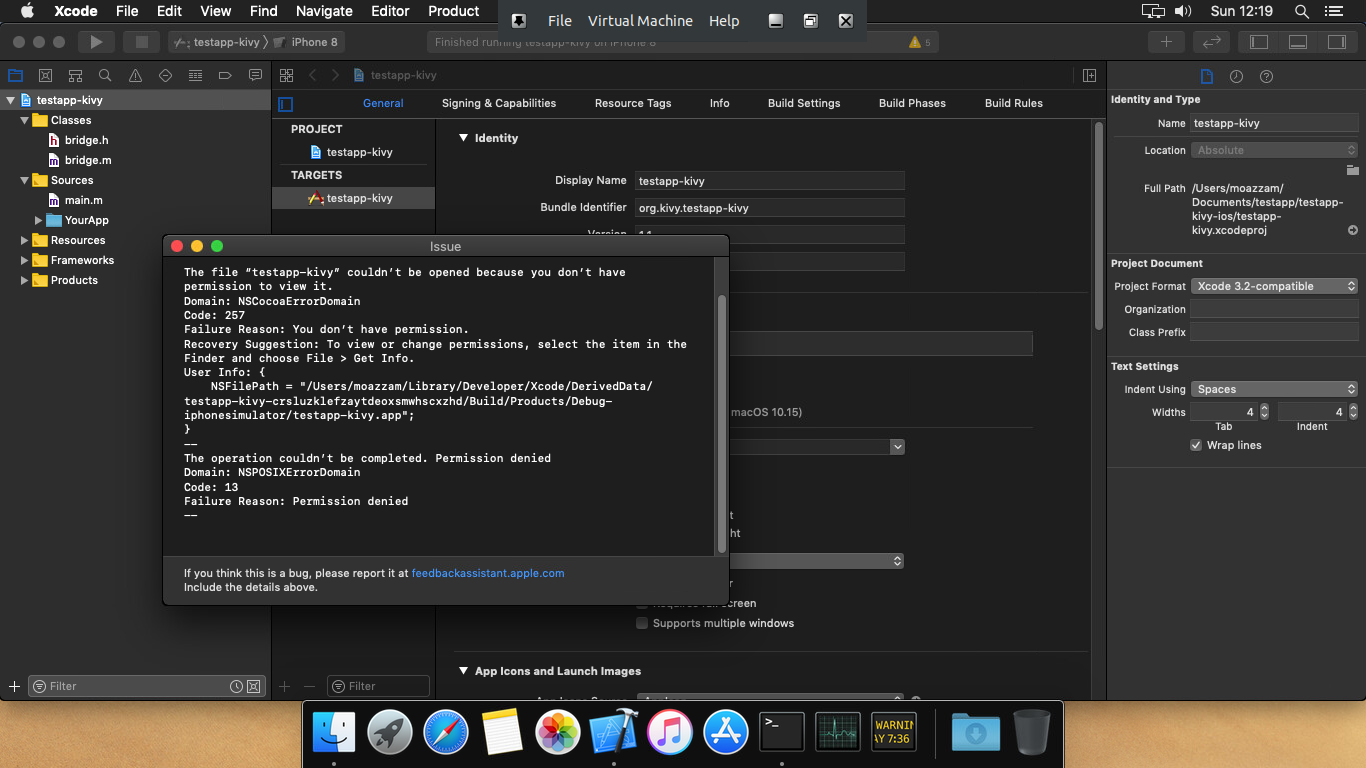The height and width of the screenshot is (768, 1366).
Task: Open the Report navigator speech bubble icon
Action: tap(255, 75)
